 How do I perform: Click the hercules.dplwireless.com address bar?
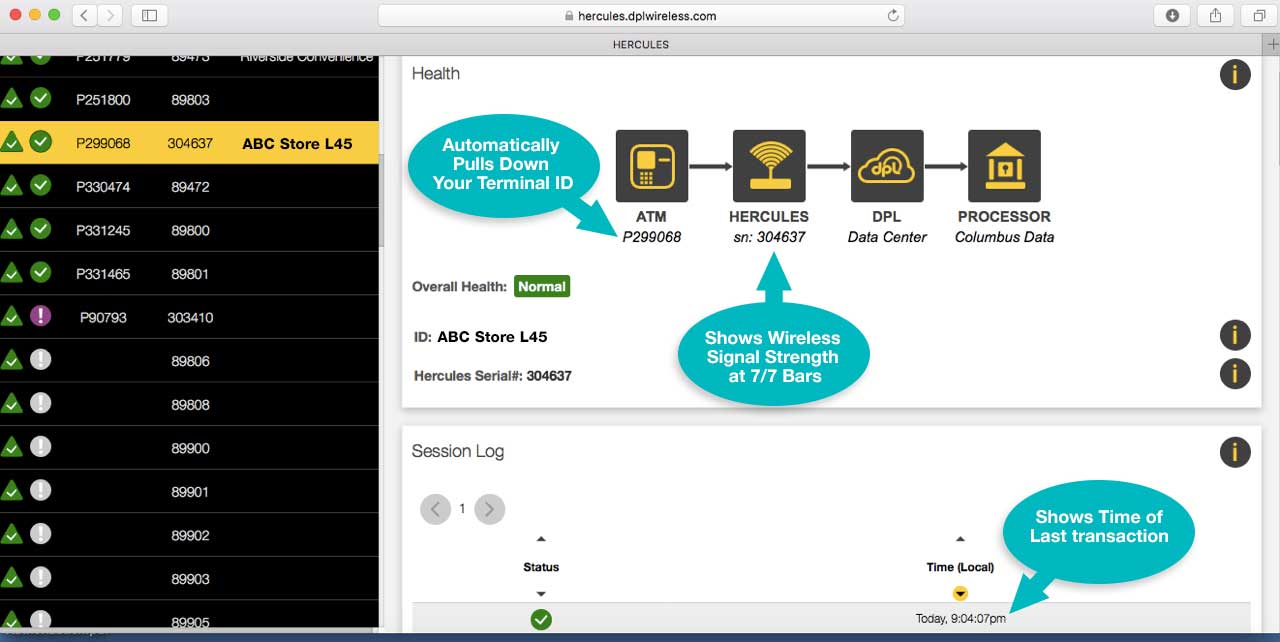pyautogui.click(x=641, y=15)
